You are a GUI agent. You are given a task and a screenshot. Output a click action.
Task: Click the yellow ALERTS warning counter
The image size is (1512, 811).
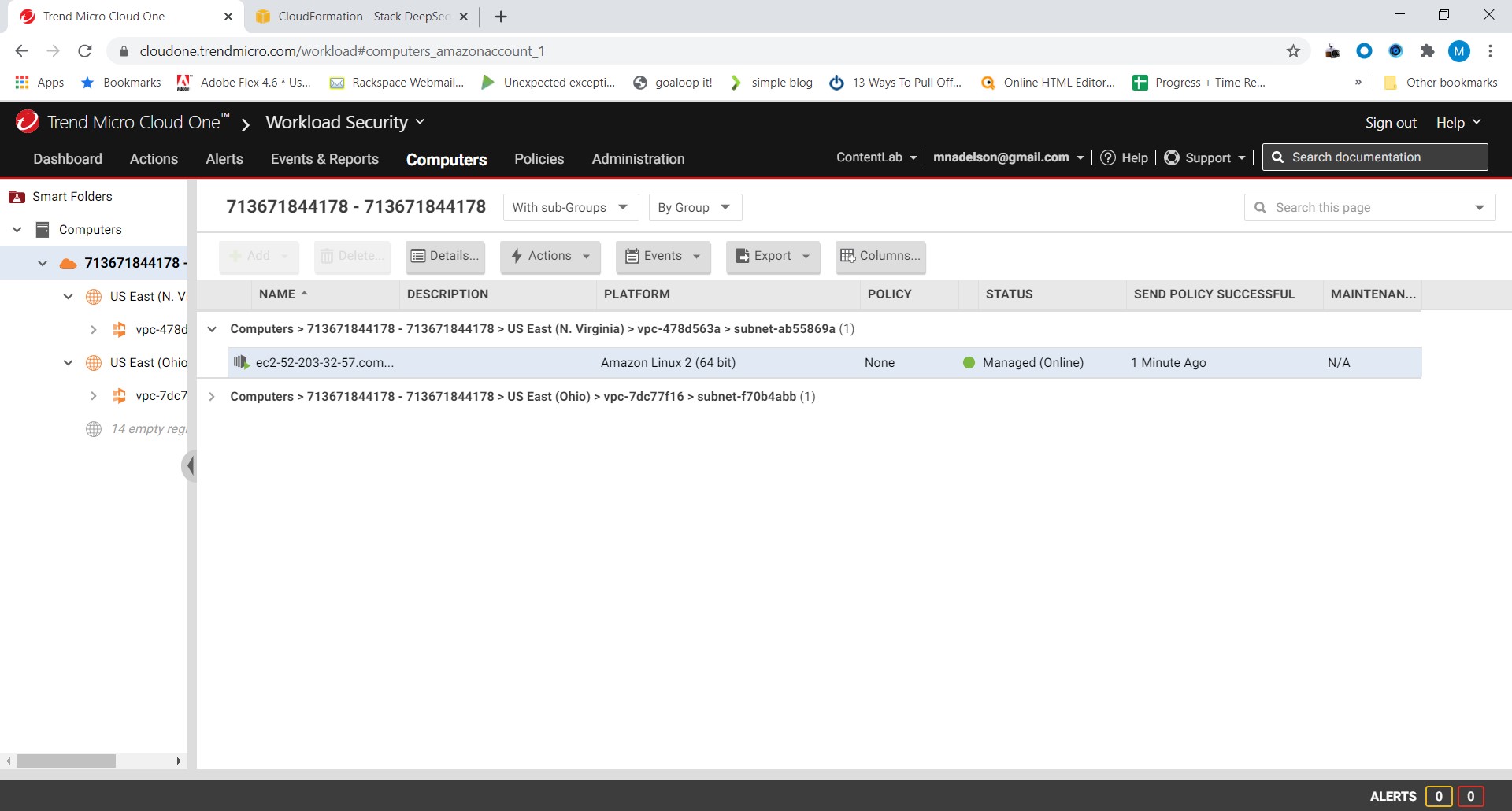[1439, 796]
